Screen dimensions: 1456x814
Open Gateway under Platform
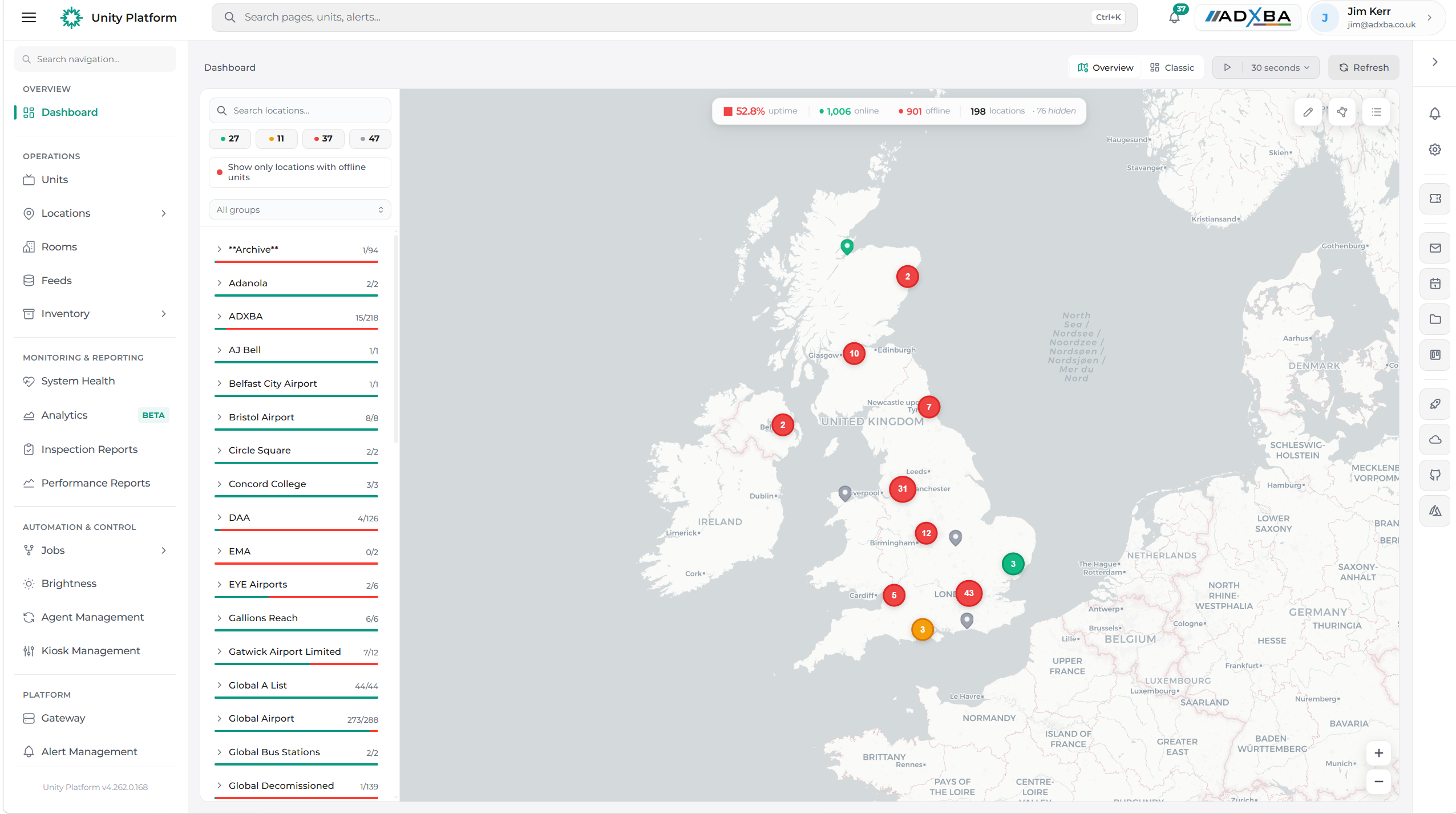coord(95,718)
